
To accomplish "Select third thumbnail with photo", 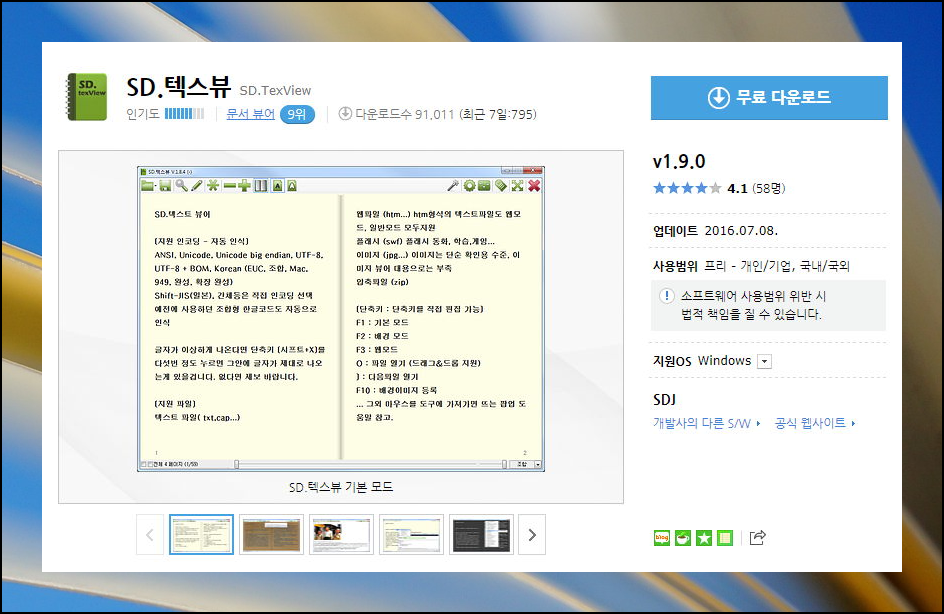I will (341, 535).
